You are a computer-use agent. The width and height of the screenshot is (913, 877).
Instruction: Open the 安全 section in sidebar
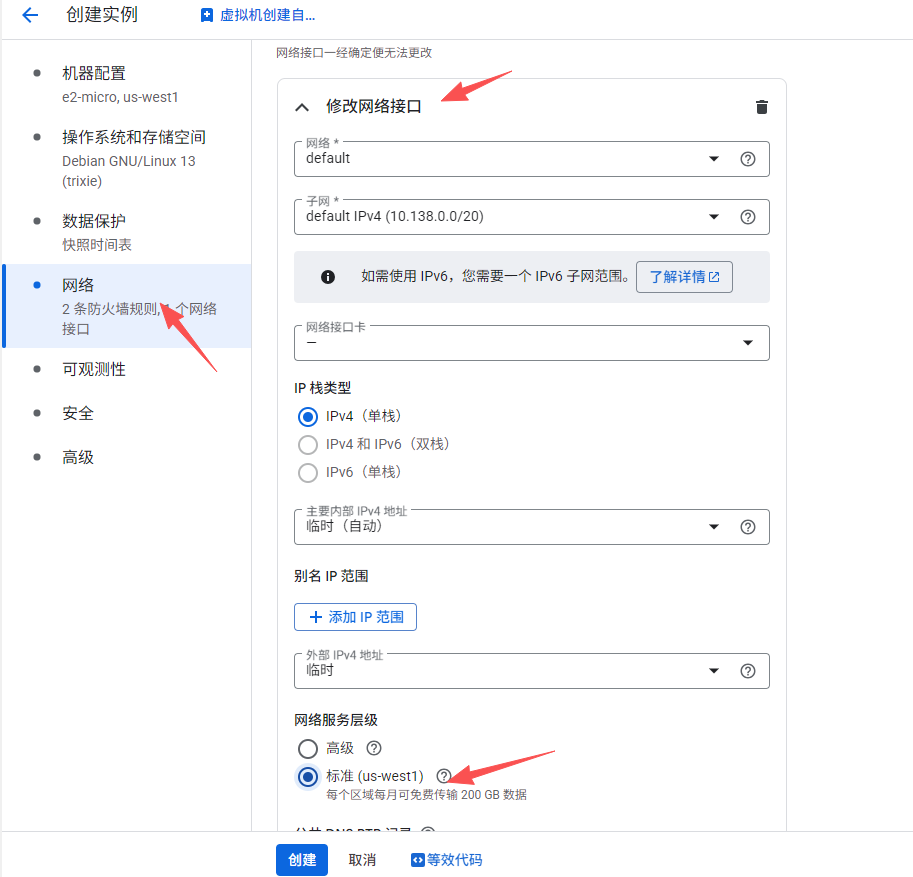click(78, 413)
